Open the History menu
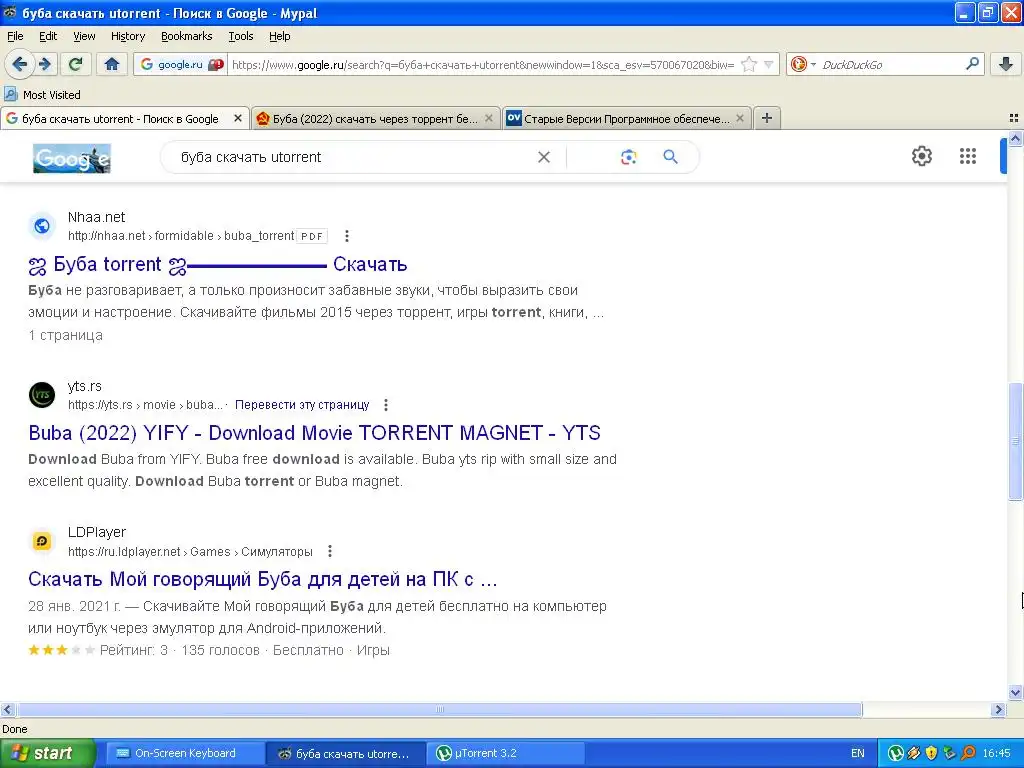The image size is (1024, 768). [x=127, y=36]
